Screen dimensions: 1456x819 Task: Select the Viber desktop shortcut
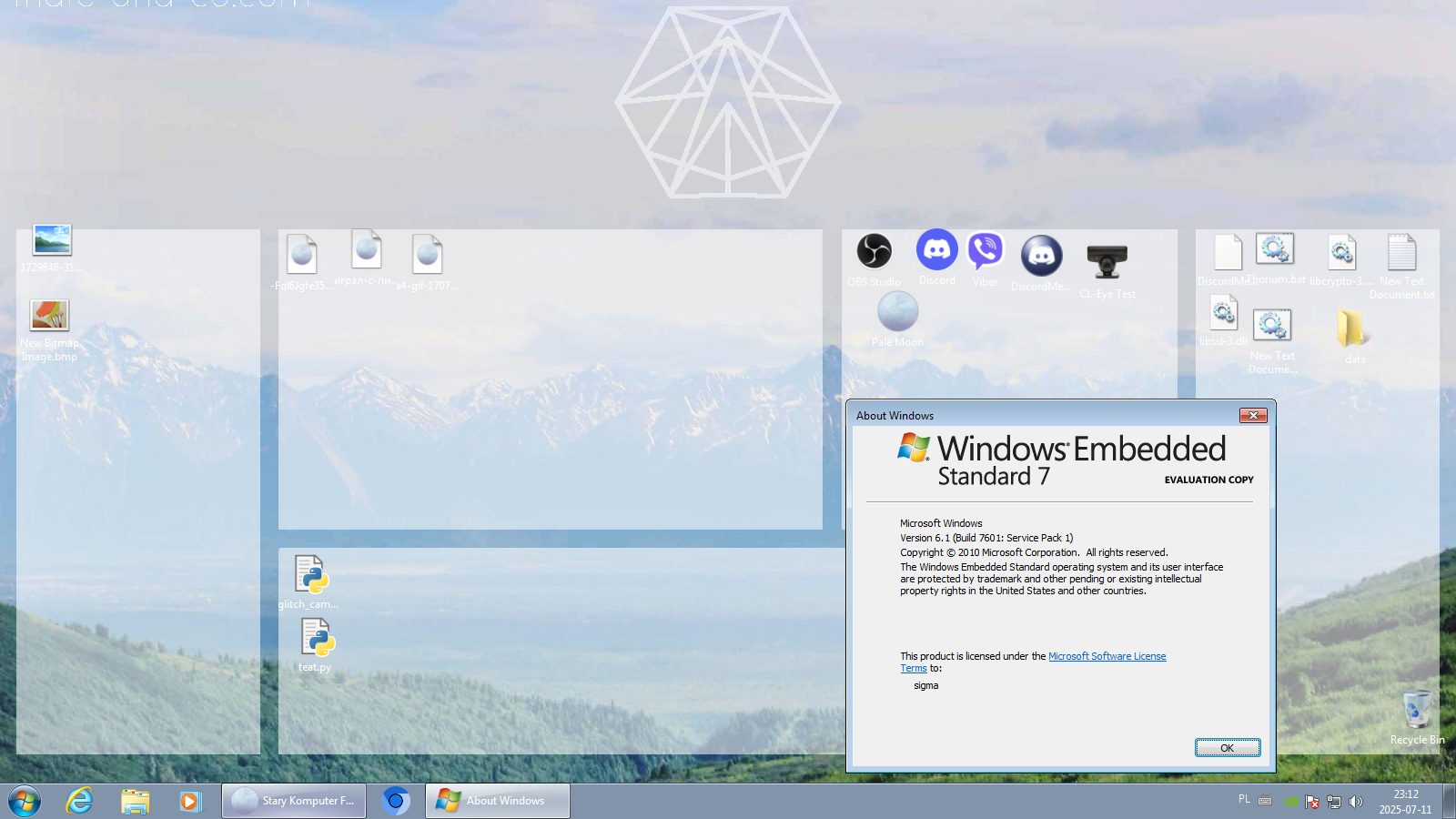(x=985, y=252)
